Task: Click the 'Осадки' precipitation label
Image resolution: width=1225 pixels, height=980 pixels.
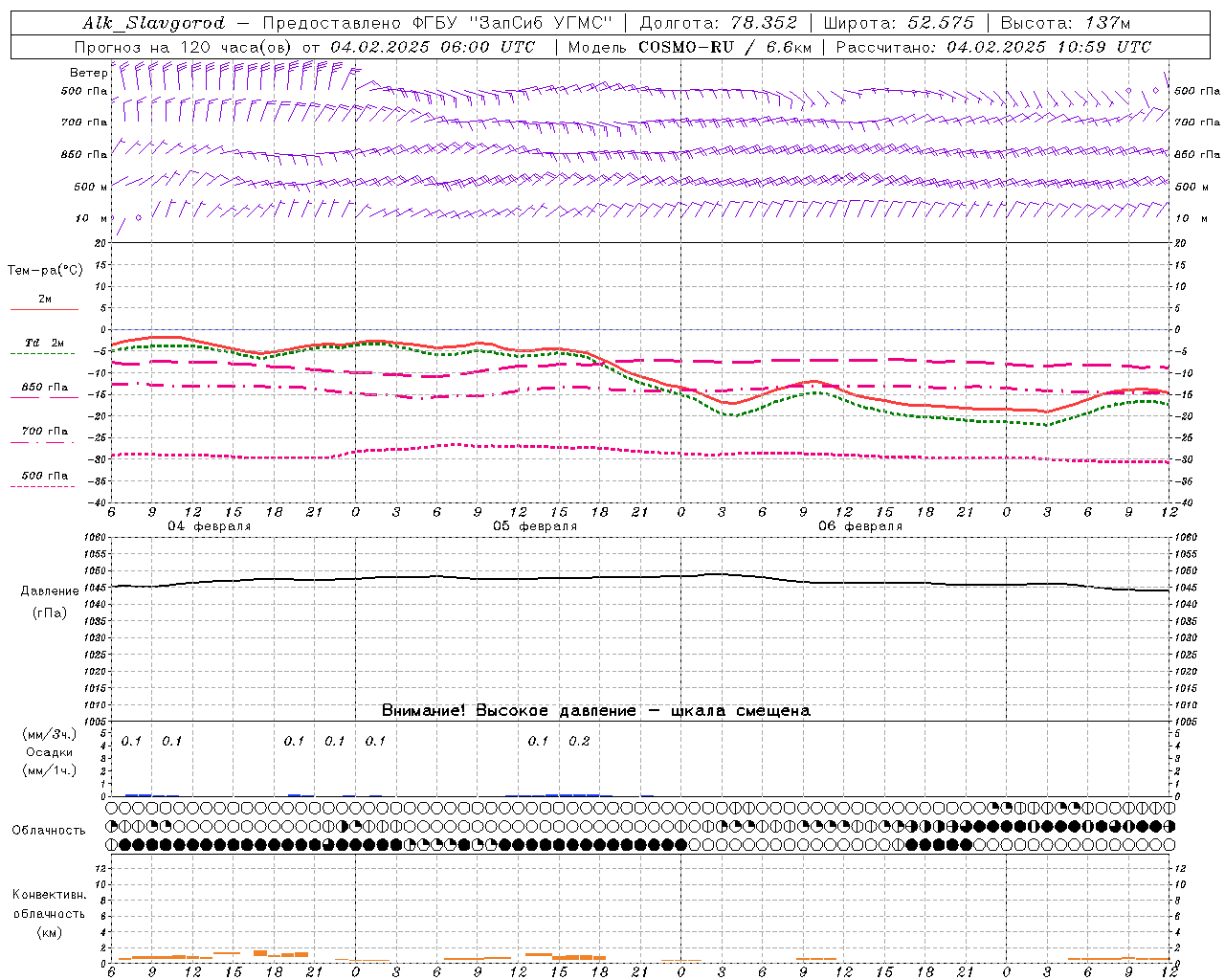Action: 50,752
